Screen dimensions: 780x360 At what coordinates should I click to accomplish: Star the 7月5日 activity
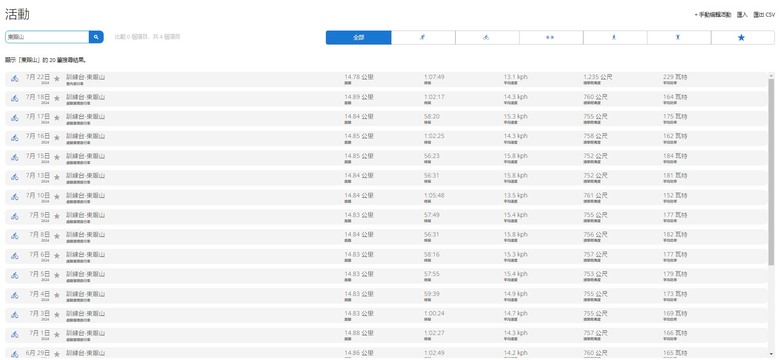[x=57, y=275]
